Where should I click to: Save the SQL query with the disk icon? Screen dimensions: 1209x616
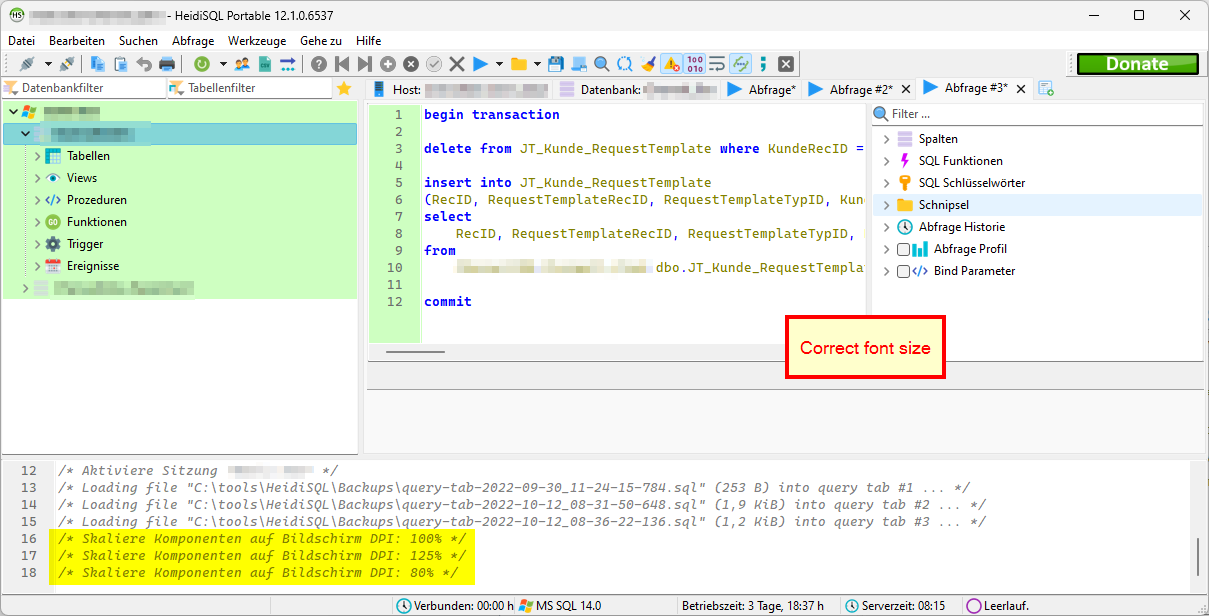(558, 63)
